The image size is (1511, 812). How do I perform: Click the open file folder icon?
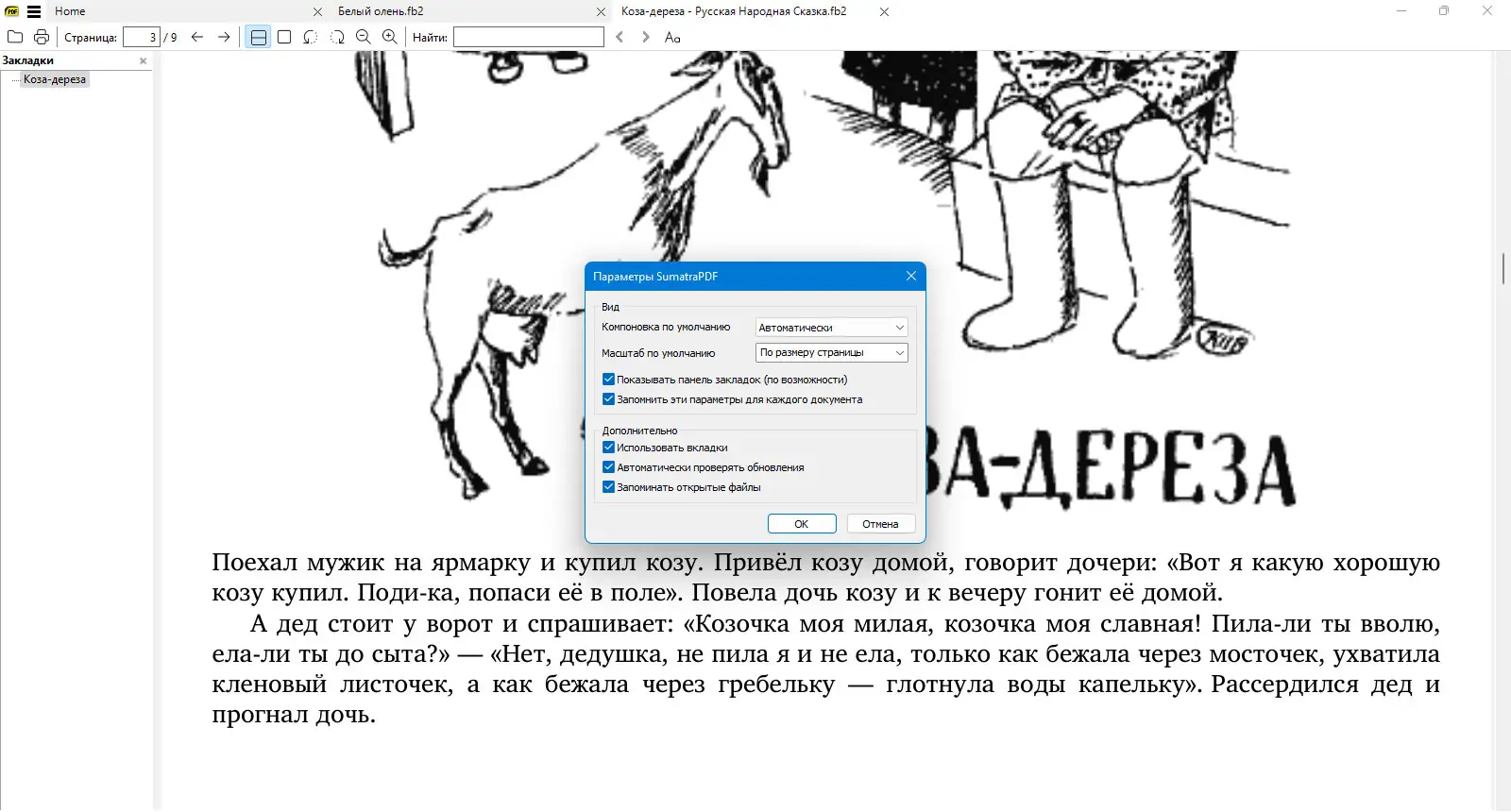[15, 37]
